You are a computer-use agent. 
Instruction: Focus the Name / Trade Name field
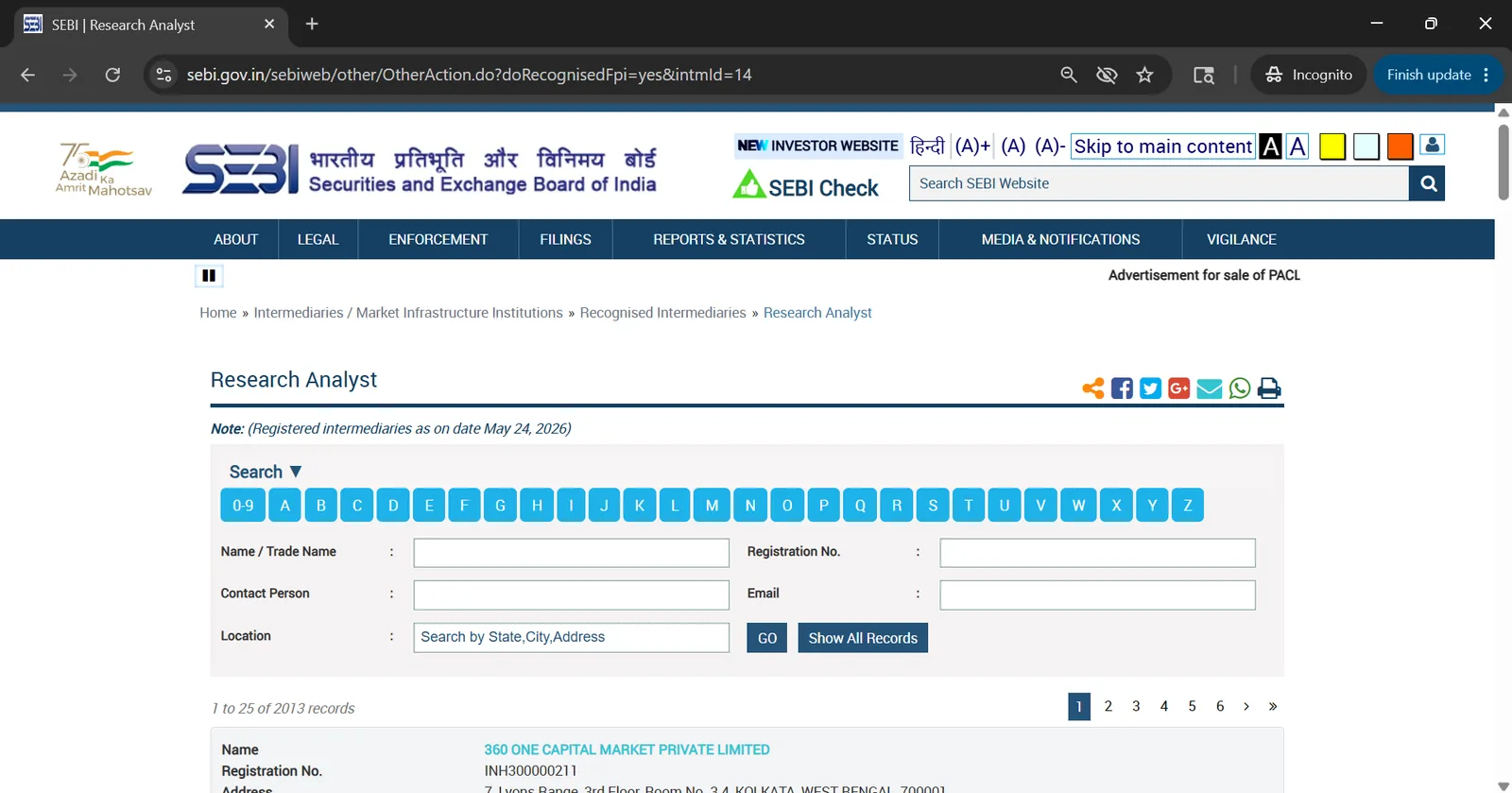tap(572, 553)
